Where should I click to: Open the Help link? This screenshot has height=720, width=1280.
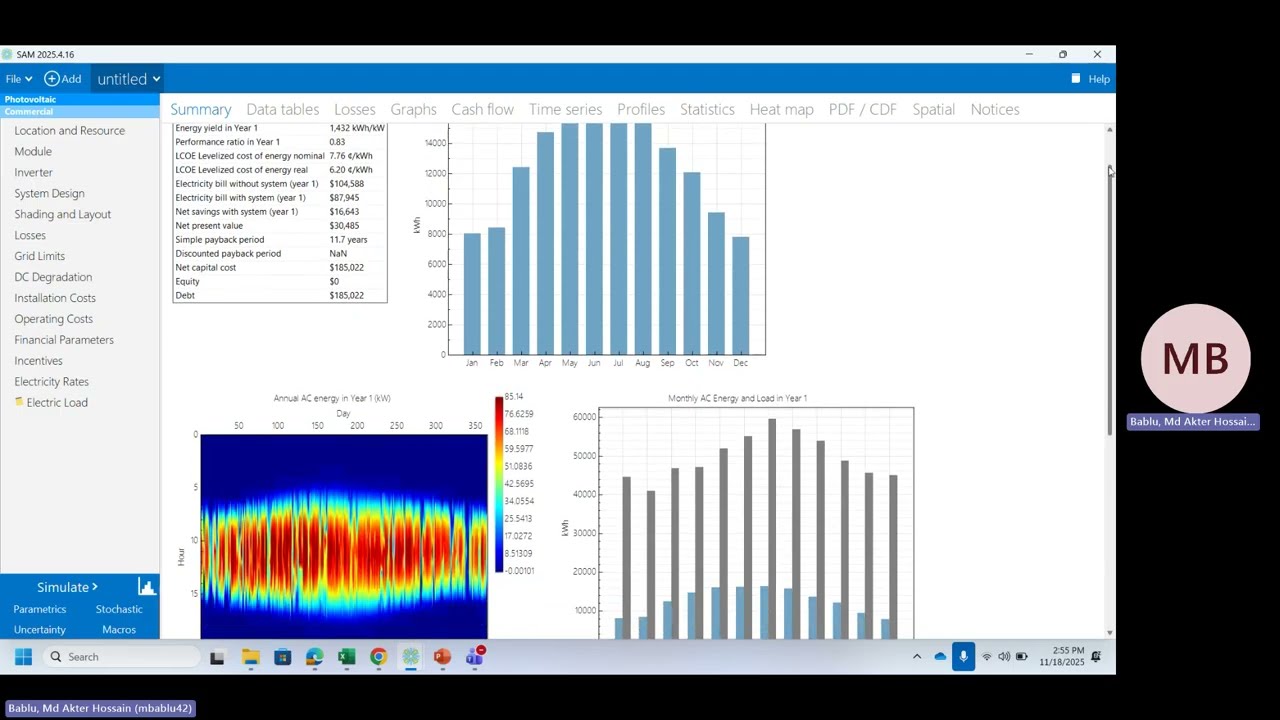(1091, 79)
